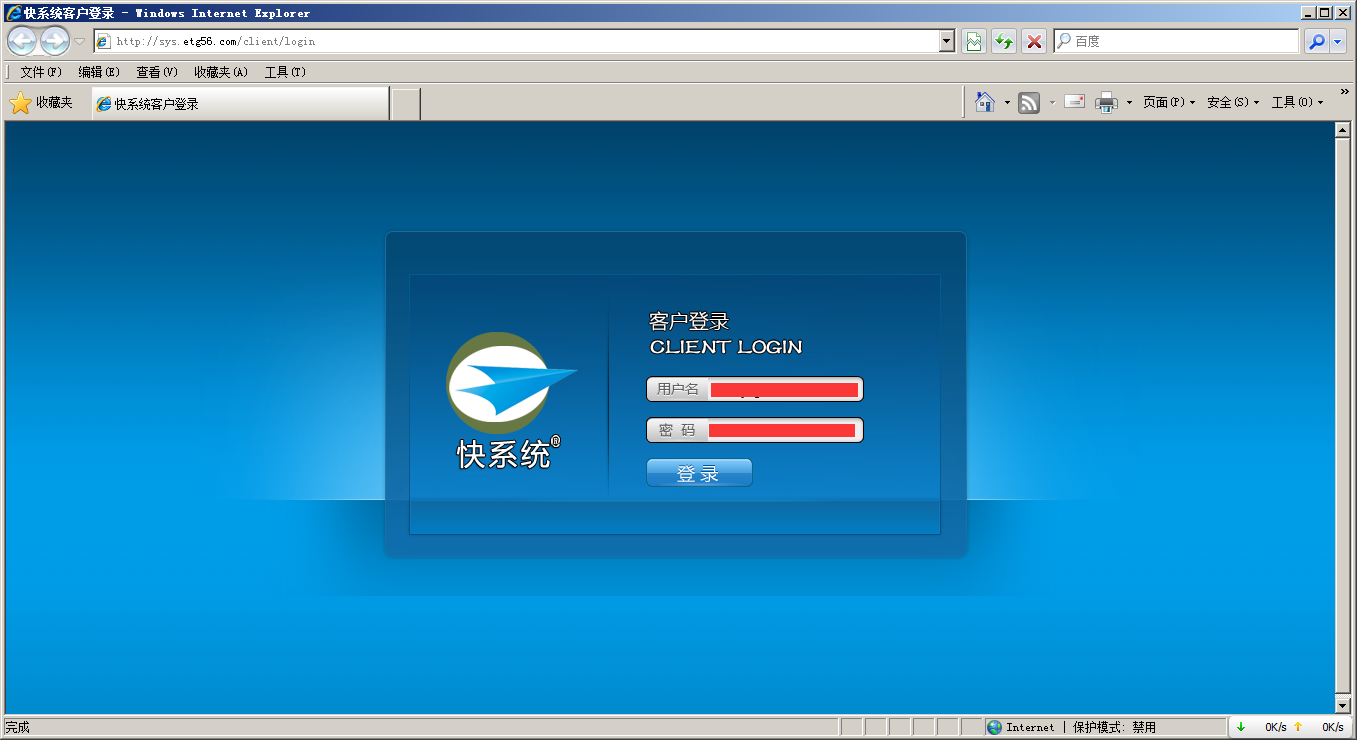Click the 保护模式: 禁用 status text
This screenshot has height=740, width=1357.
(1114, 727)
